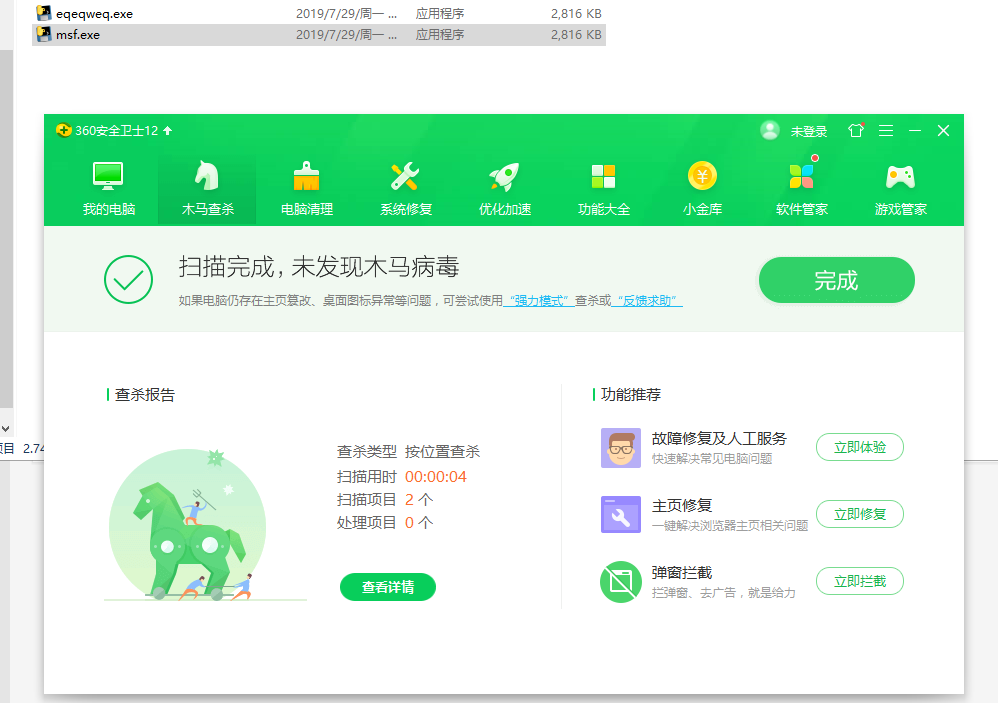Select eqeqweq.exe in the file list
Viewport: 998px width, 703px height.
tap(318, 13)
